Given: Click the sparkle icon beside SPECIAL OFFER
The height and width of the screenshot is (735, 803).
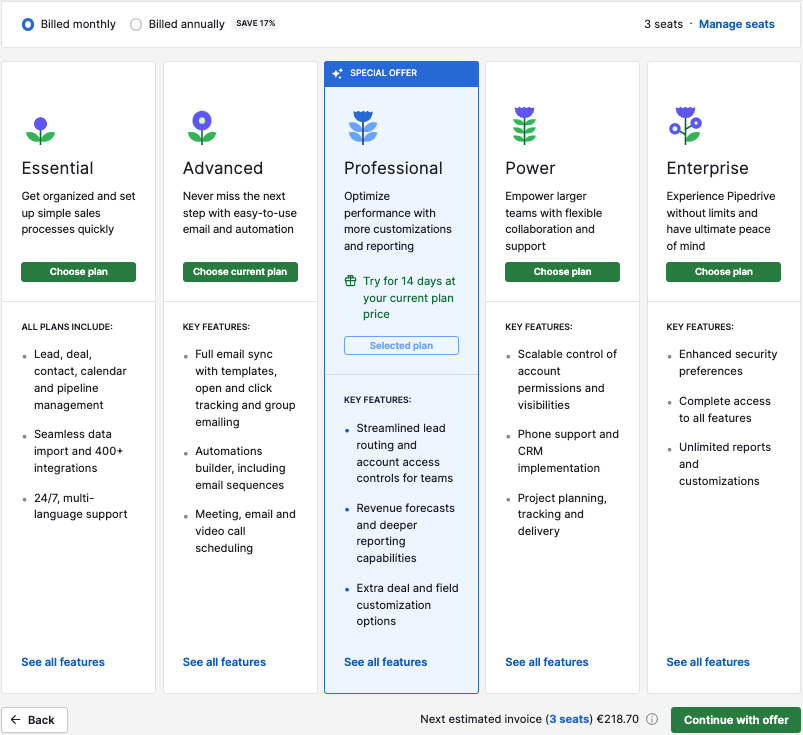Looking at the screenshot, I should pyautogui.click(x=337, y=73).
